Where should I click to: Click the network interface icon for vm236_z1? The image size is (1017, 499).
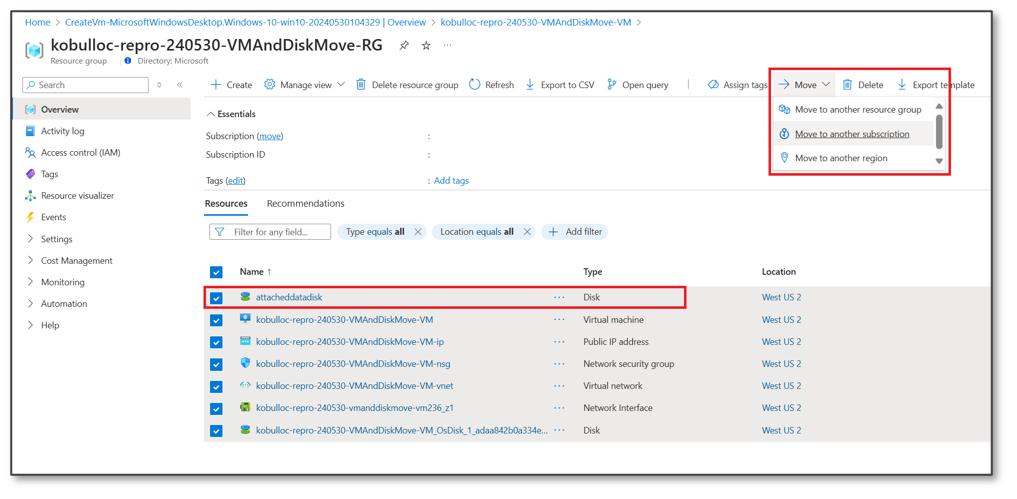point(245,408)
